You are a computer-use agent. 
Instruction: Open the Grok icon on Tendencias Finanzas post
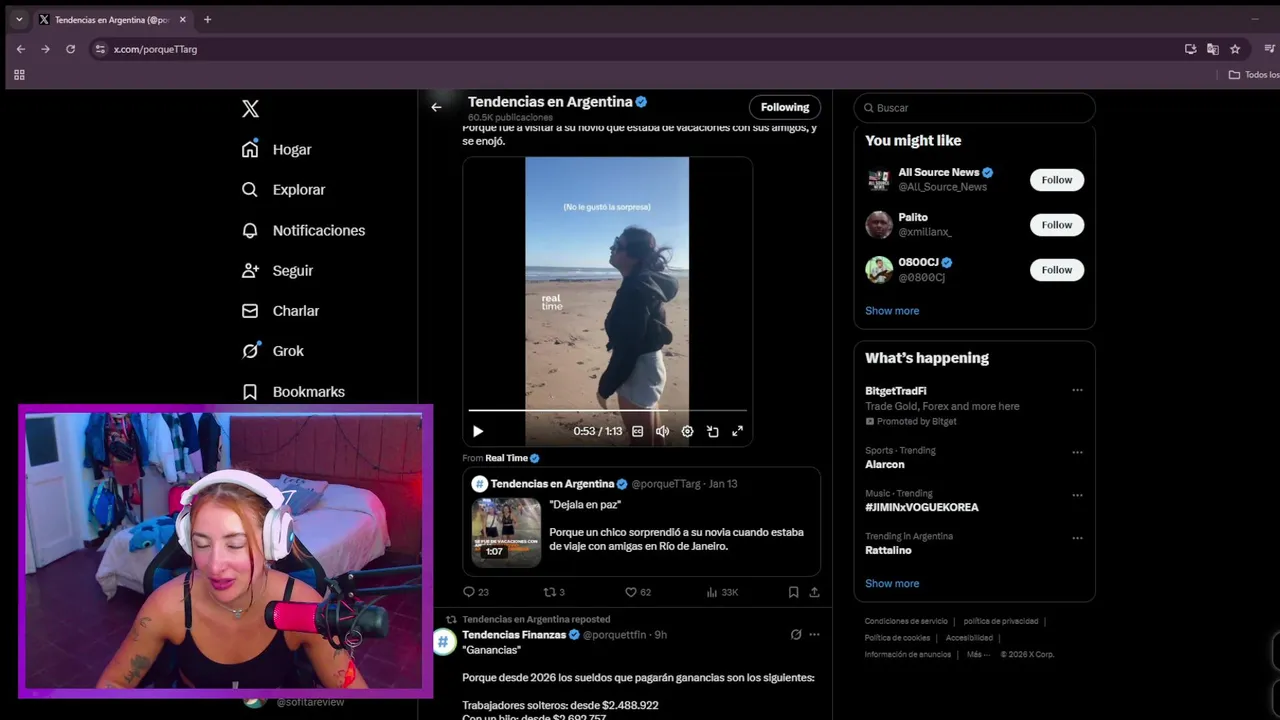[796, 634]
